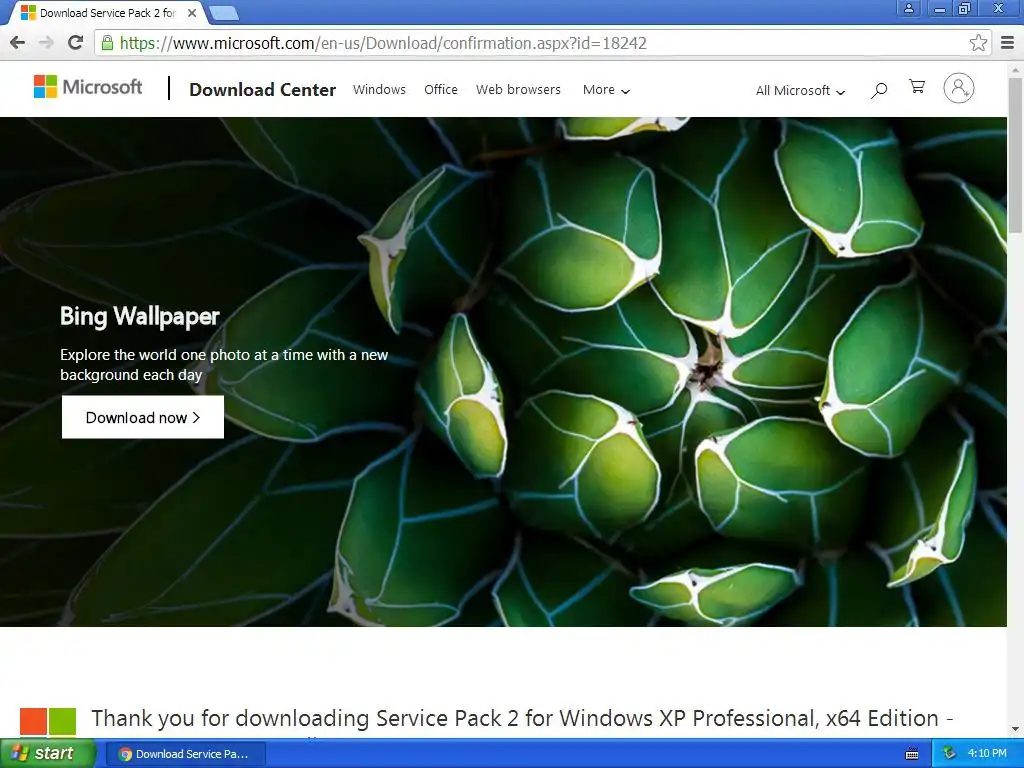The image size is (1024, 768).
Task: Select the Download Service Pack 2 browser tab
Action: coord(108,13)
